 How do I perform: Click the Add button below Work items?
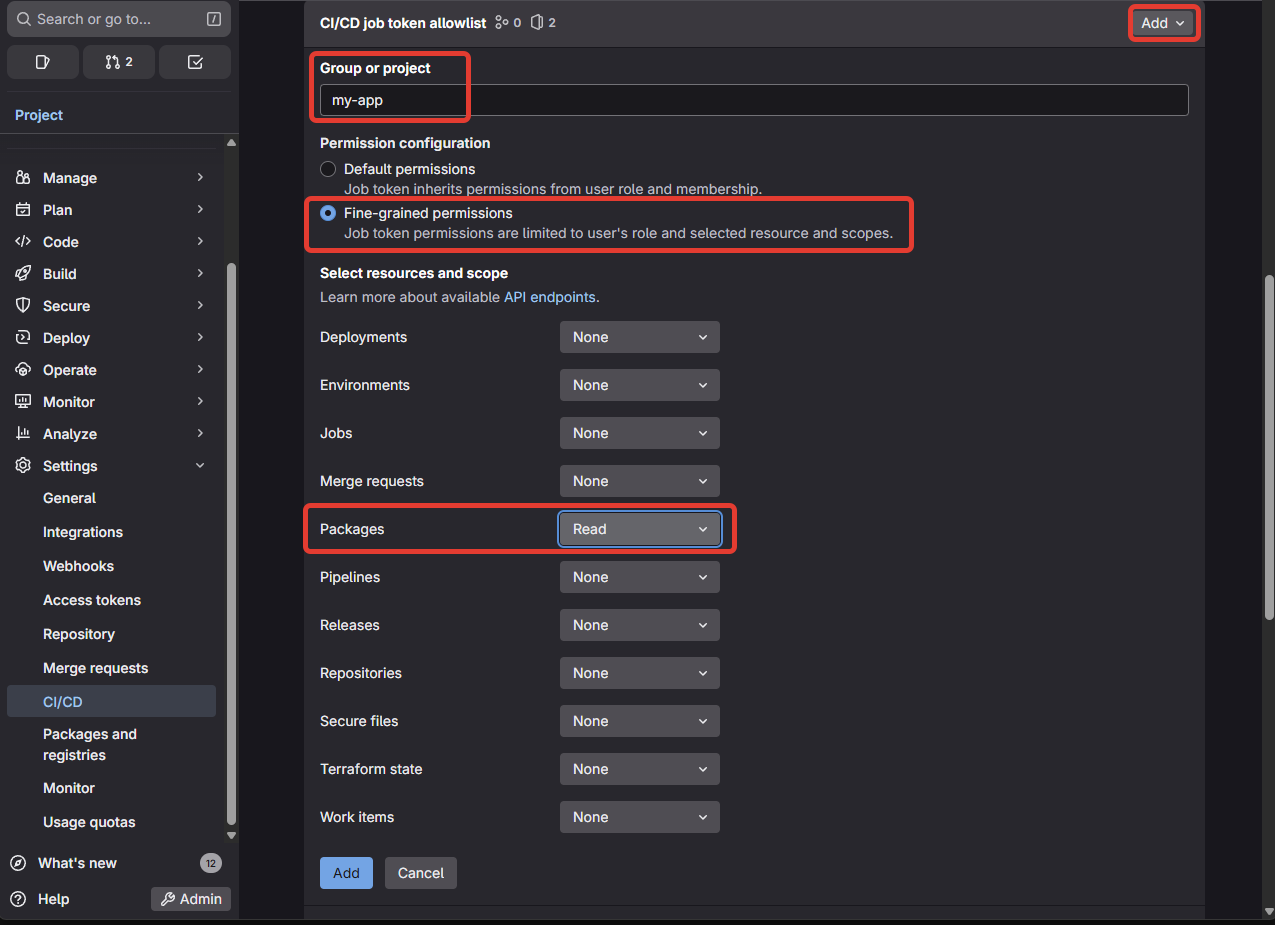(x=346, y=872)
